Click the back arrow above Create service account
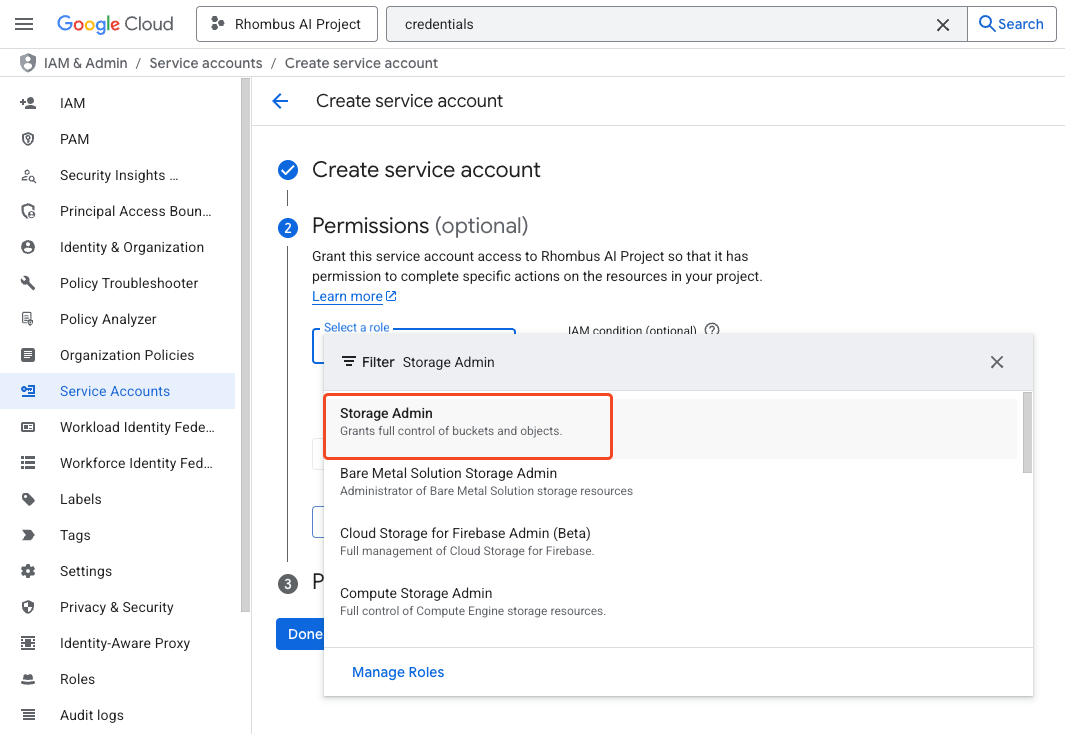Image resolution: width=1065 pixels, height=734 pixels. pos(280,101)
